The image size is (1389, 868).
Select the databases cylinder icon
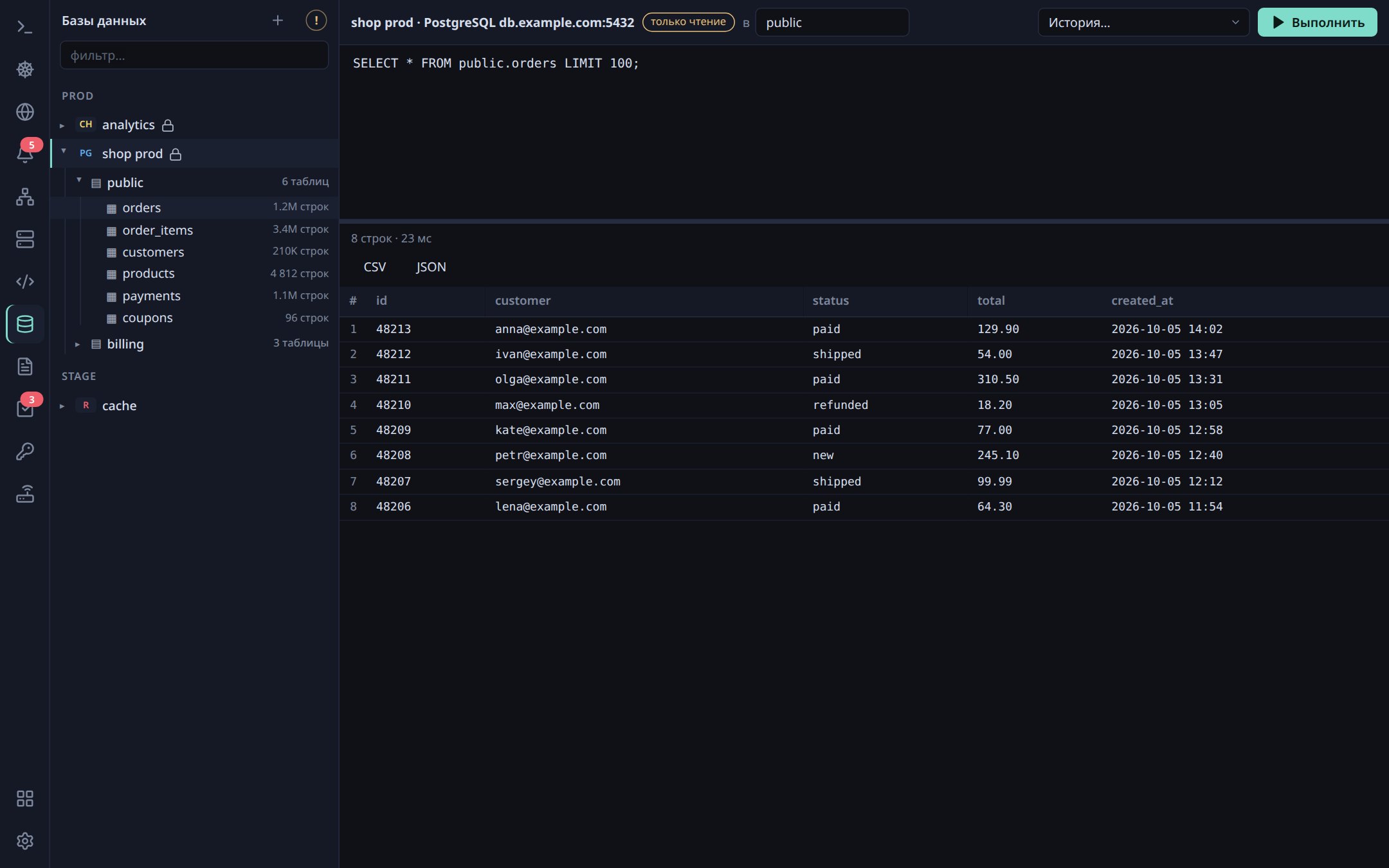click(24, 324)
